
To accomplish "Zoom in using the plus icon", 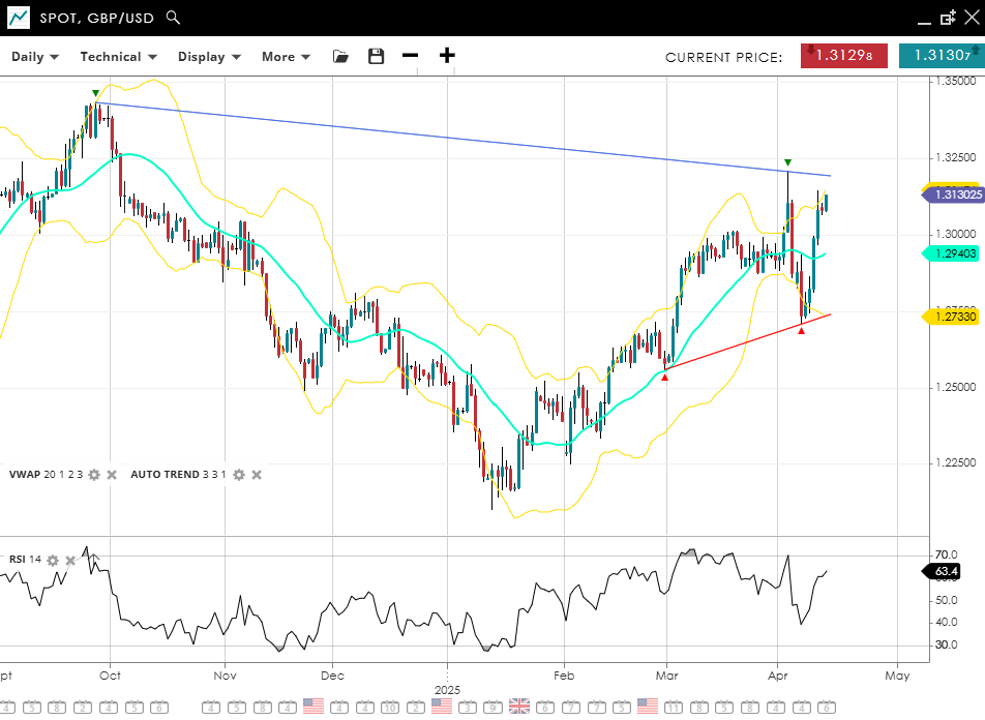I will (x=447, y=56).
